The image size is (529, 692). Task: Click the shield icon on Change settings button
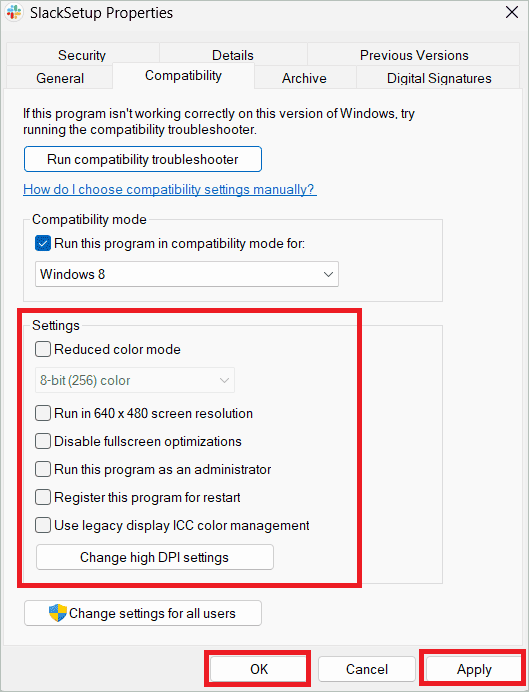tap(58, 613)
